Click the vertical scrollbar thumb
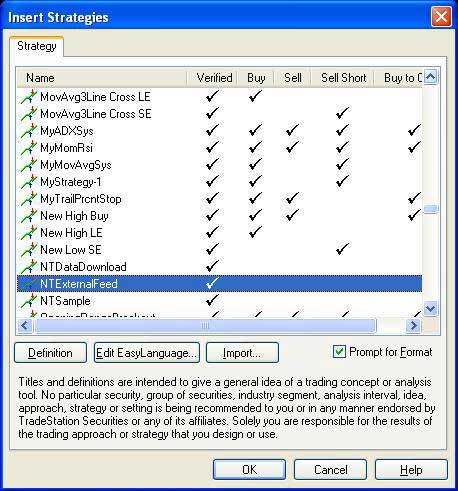Viewport: 458px width, 491px height. click(430, 209)
